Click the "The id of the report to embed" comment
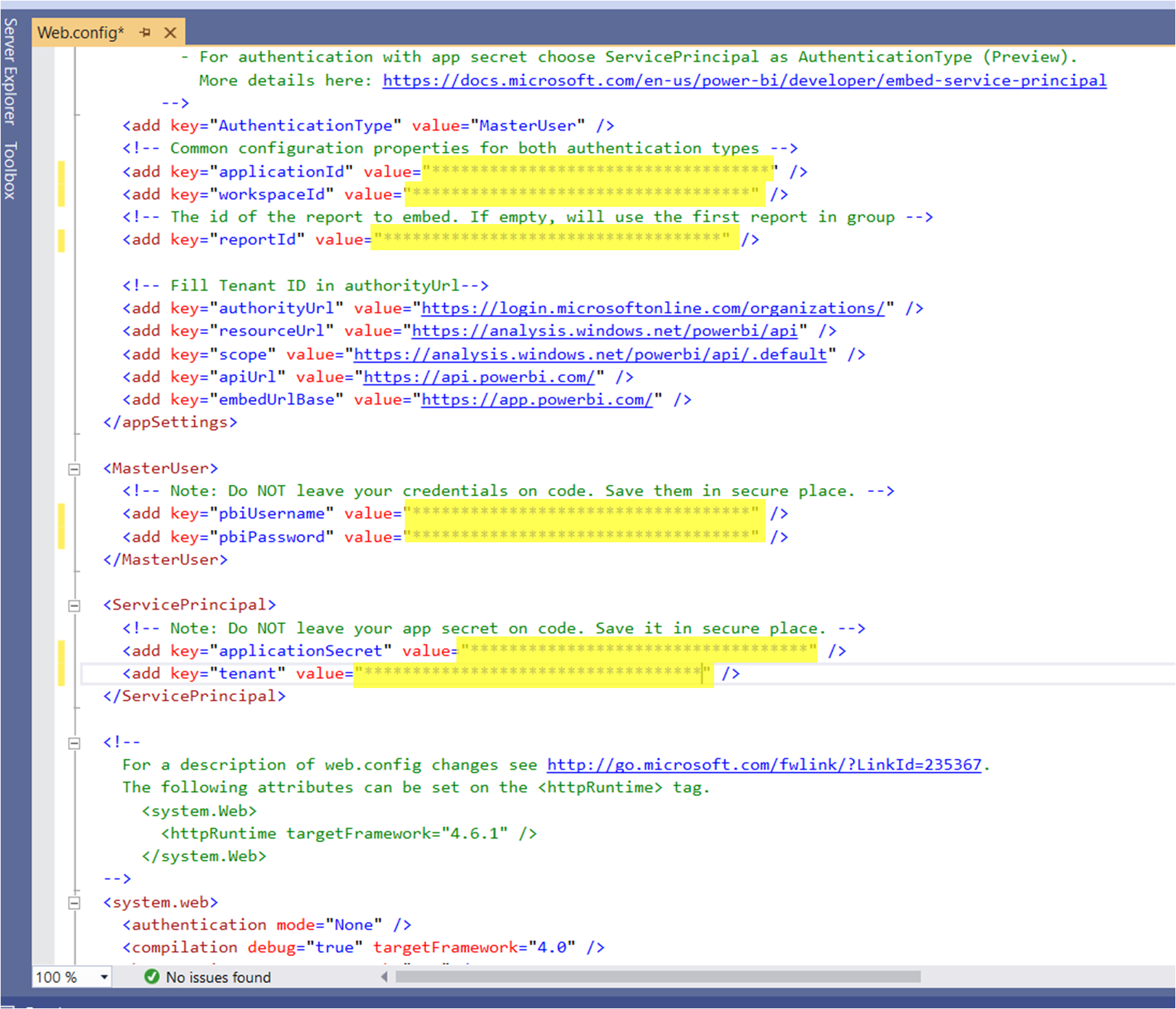 (528, 217)
